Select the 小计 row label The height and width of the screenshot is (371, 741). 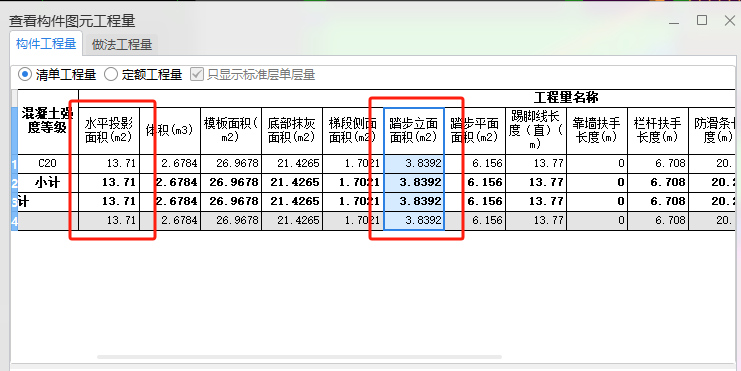click(48, 182)
